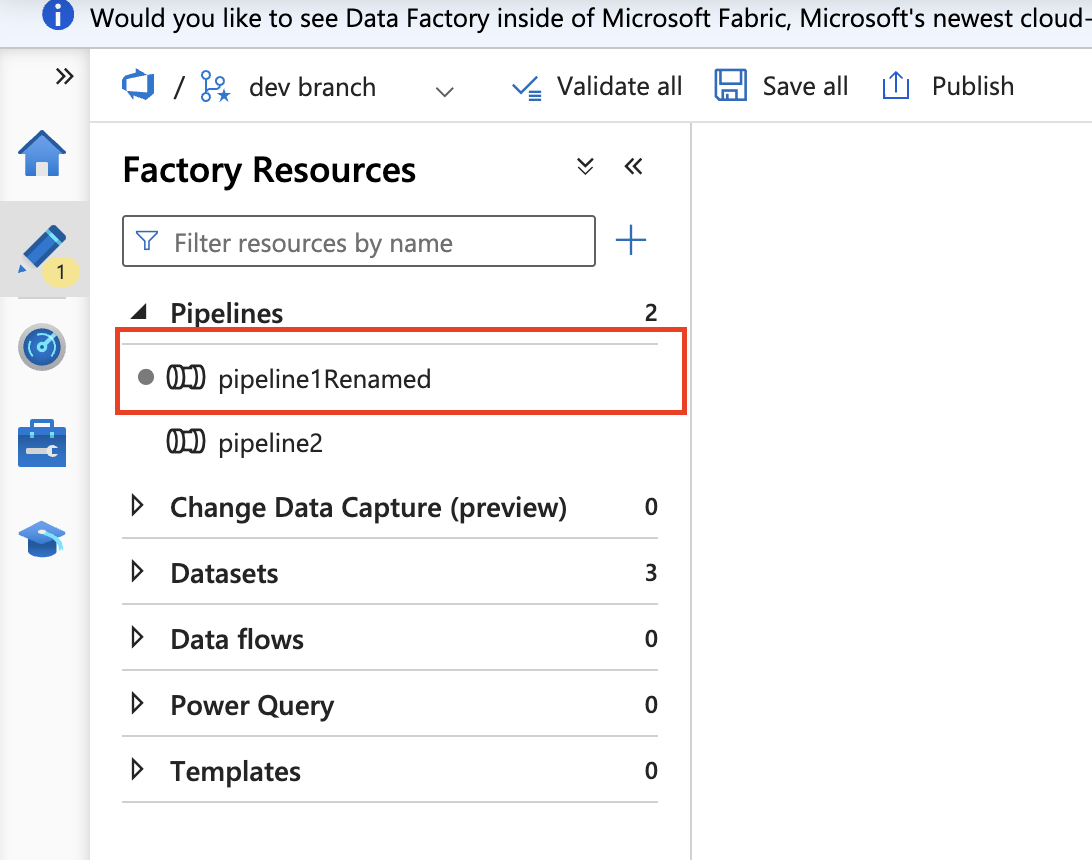
Task: Collapse the Factory Resources pane
Action: [633, 166]
